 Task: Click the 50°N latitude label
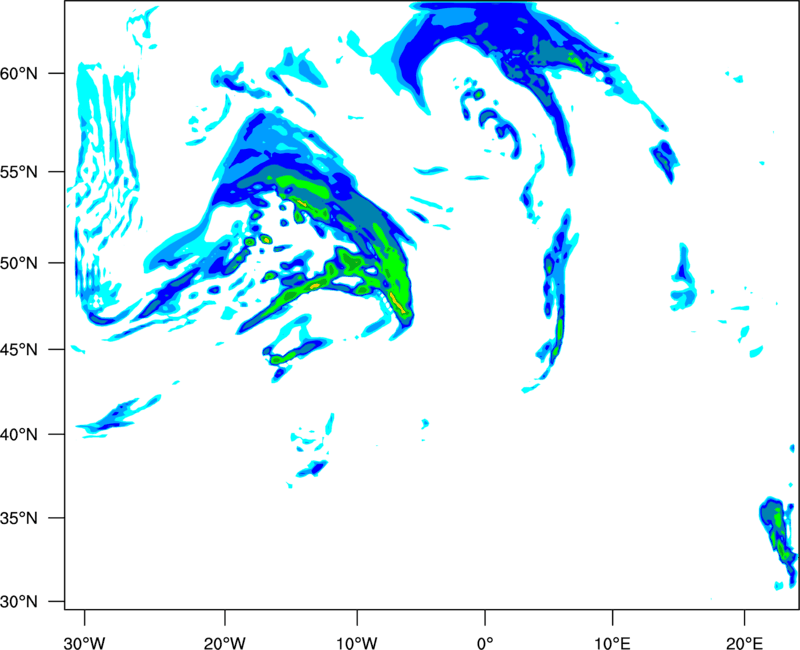pos(19,263)
